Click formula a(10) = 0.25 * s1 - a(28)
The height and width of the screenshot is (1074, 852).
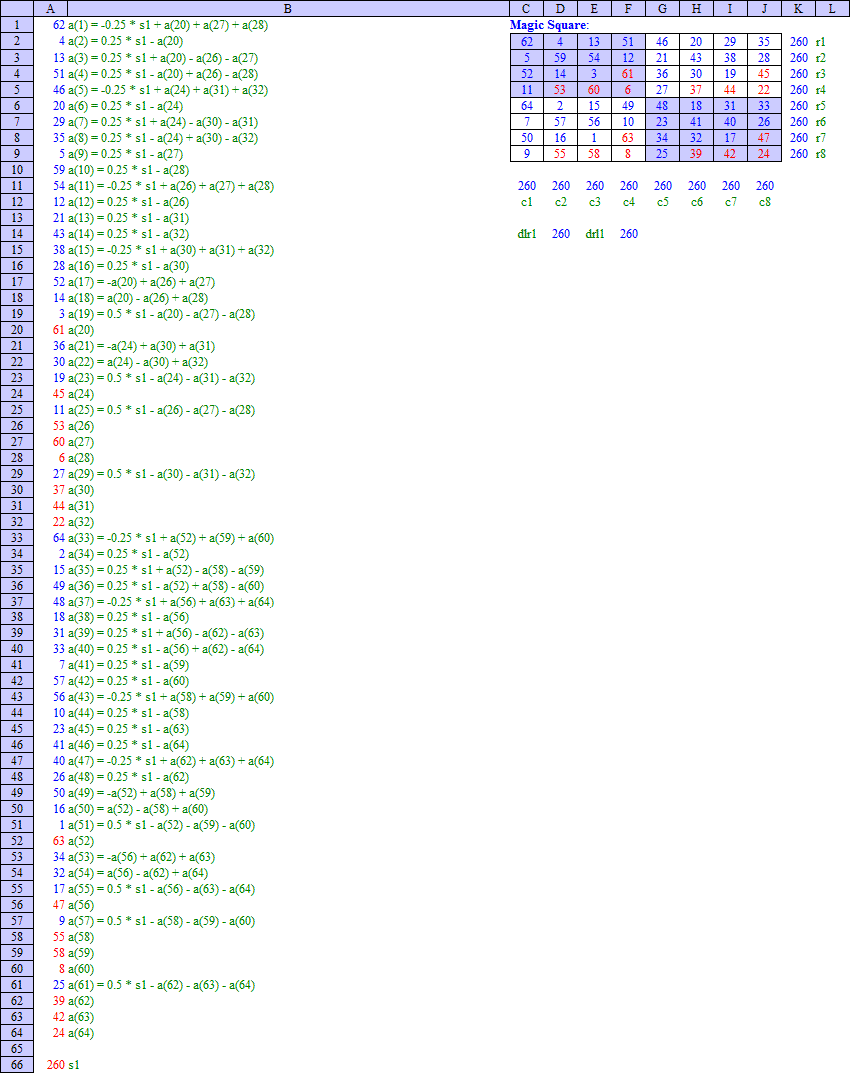coord(128,170)
